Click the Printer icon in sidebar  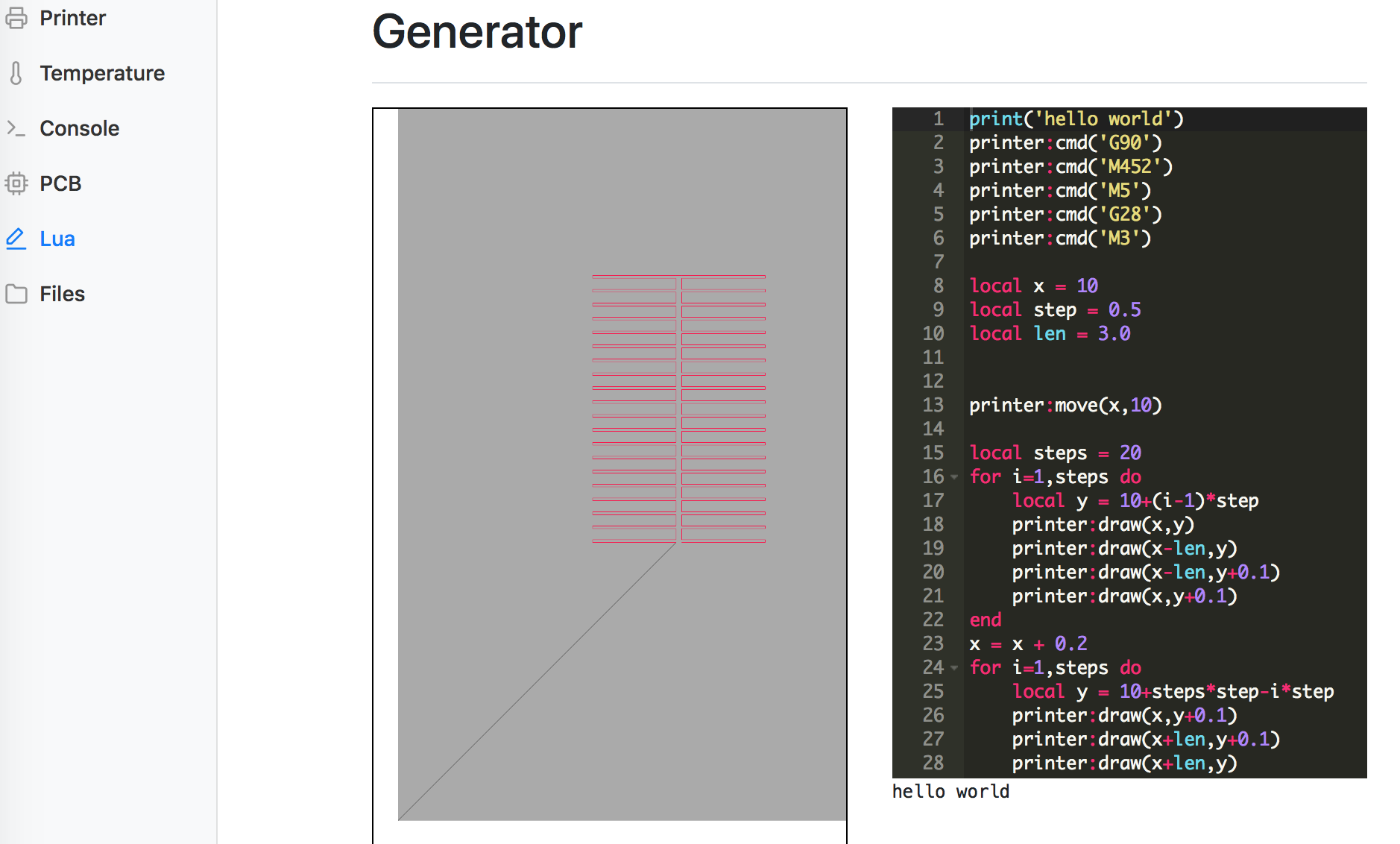click(x=16, y=18)
